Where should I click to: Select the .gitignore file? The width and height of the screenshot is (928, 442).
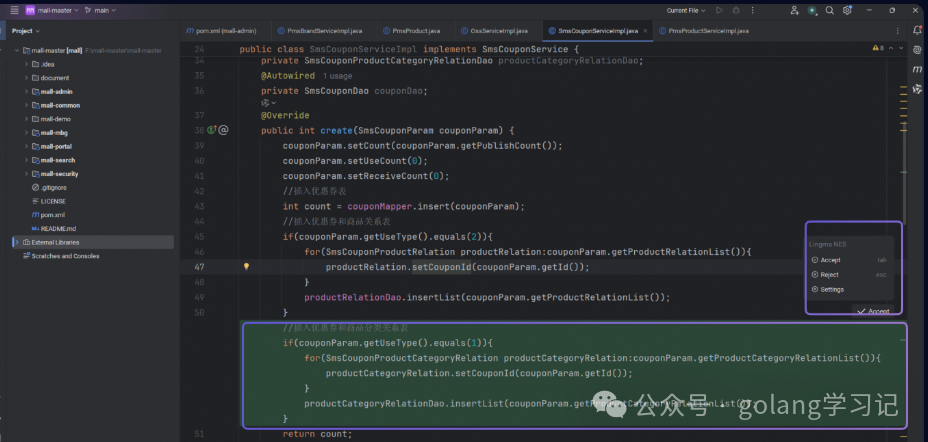point(49,188)
